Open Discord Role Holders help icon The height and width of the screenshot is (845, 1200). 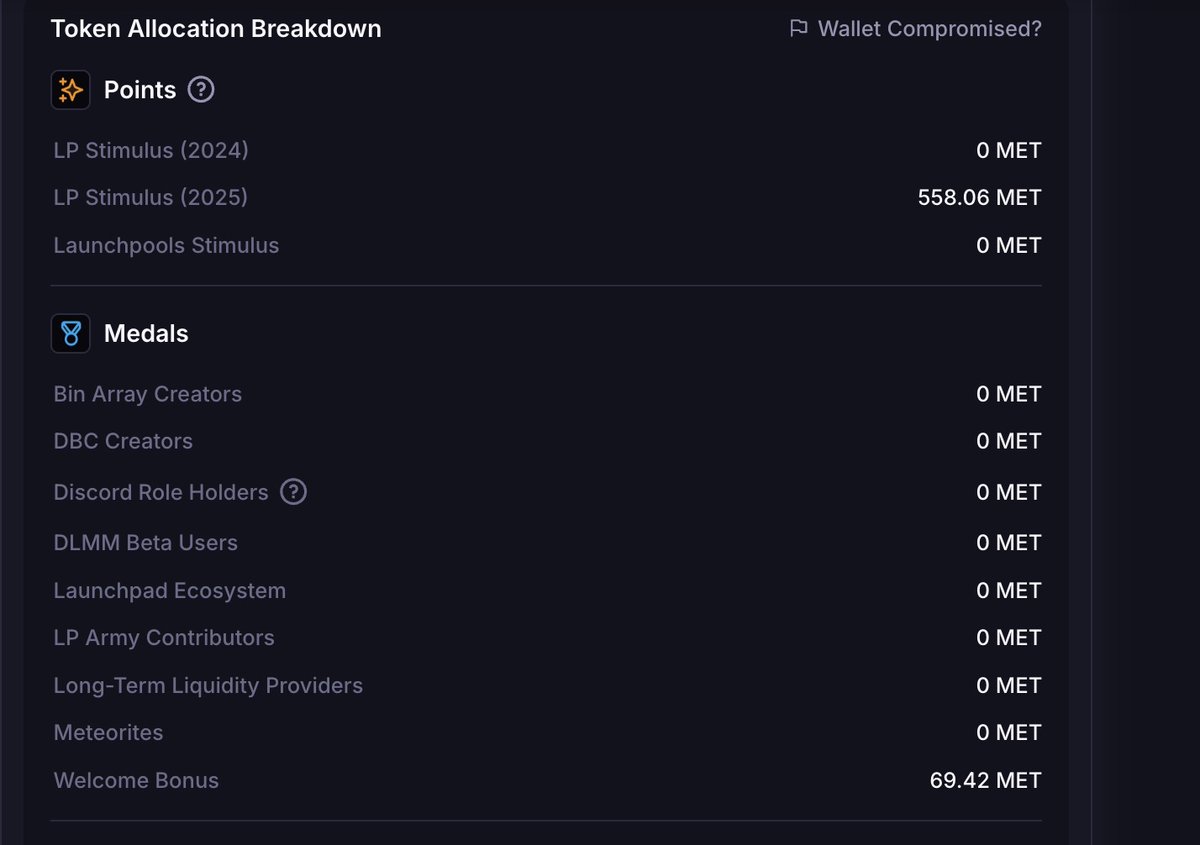pos(293,492)
